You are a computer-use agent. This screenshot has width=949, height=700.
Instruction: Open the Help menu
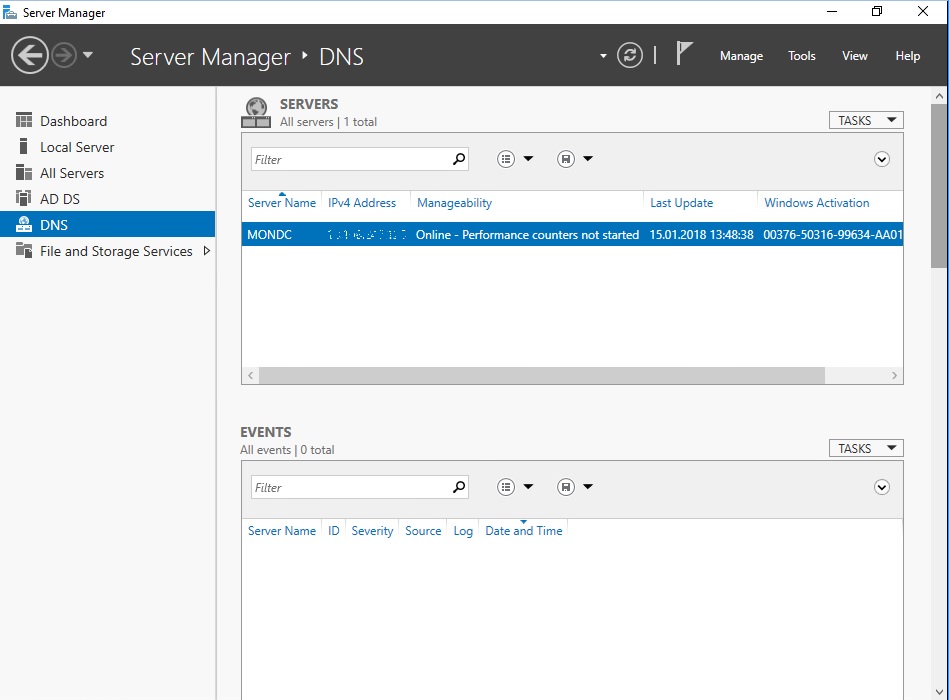click(907, 56)
